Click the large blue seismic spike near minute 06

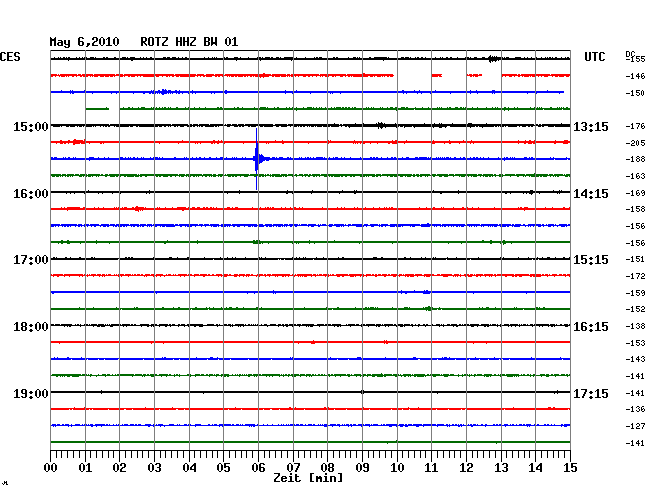[257, 159]
